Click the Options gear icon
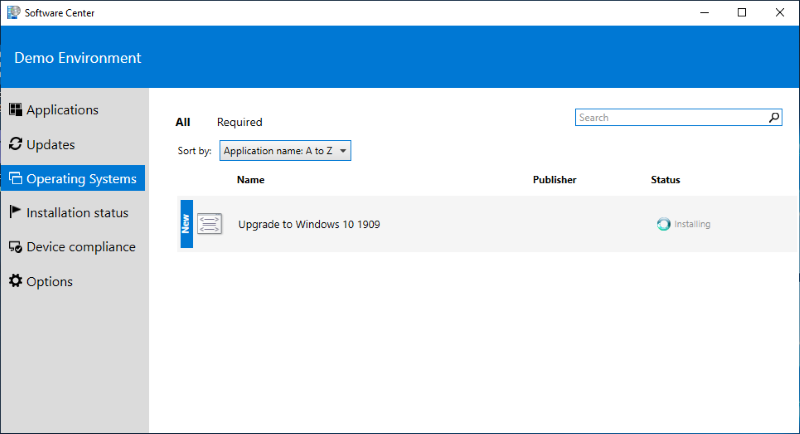 (16, 281)
